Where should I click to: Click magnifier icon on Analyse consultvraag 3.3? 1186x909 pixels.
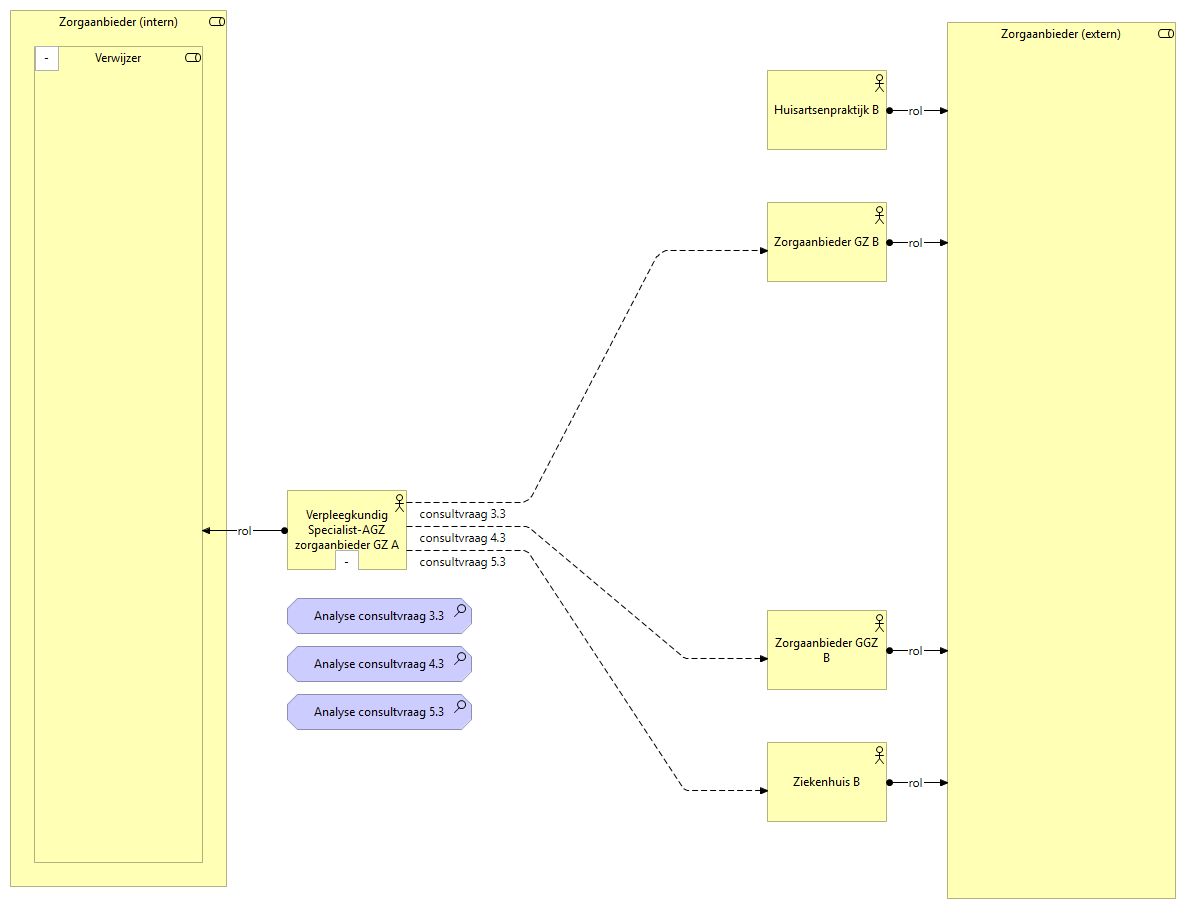click(x=460, y=610)
